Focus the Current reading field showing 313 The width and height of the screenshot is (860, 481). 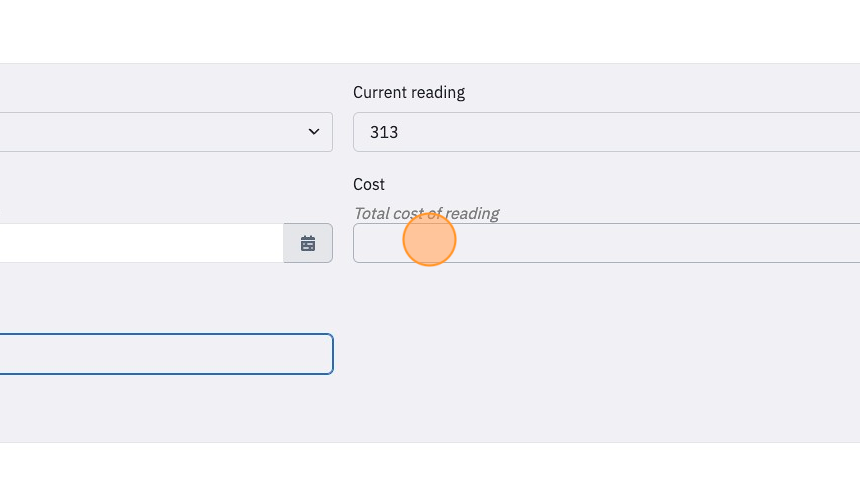point(607,132)
